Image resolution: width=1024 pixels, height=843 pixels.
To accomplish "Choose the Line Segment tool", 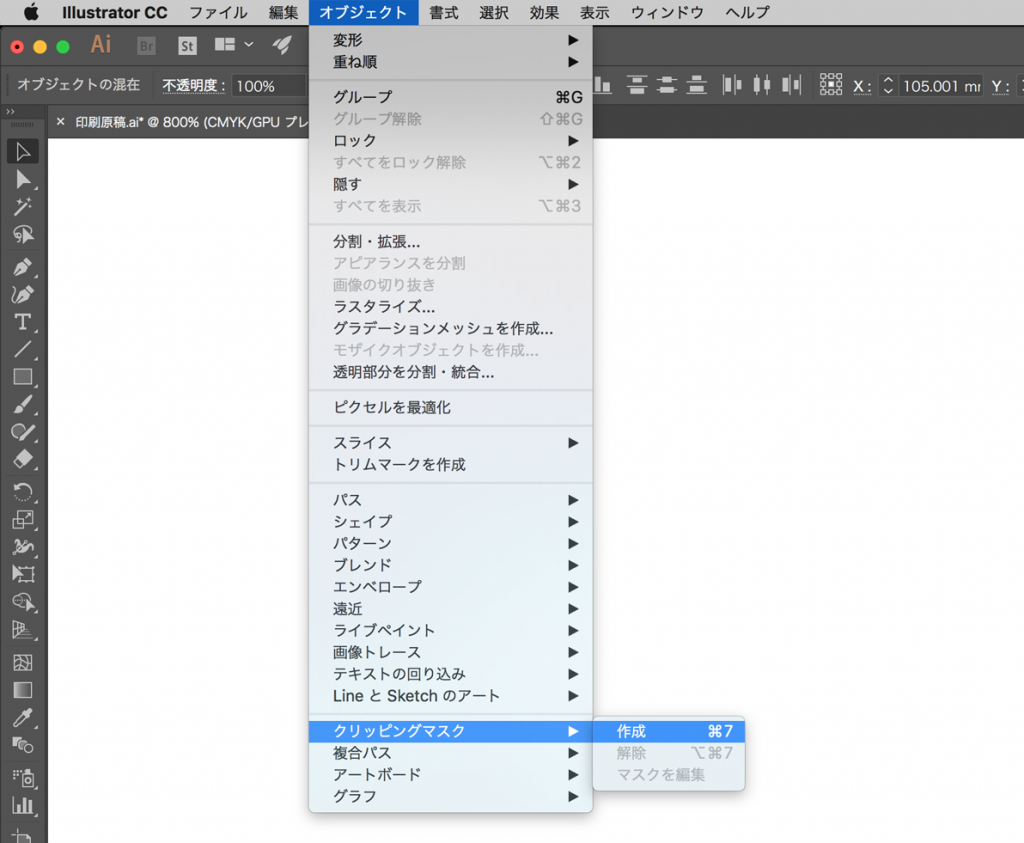I will [23, 349].
